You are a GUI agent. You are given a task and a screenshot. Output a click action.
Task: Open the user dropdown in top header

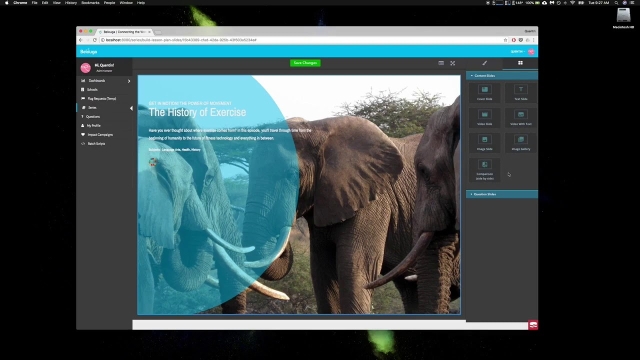517,51
